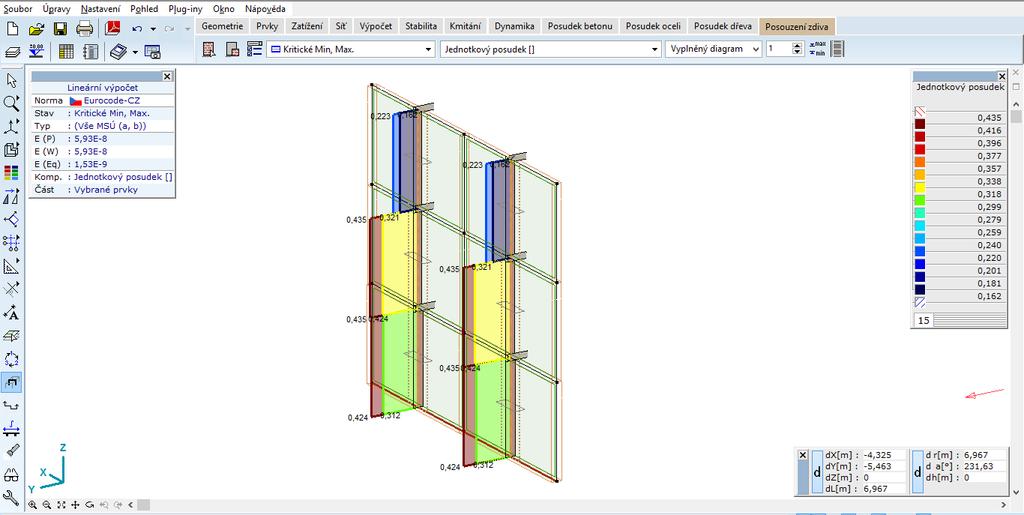Switch to the Zatížení tab
The image size is (1024, 515).
[306, 26]
